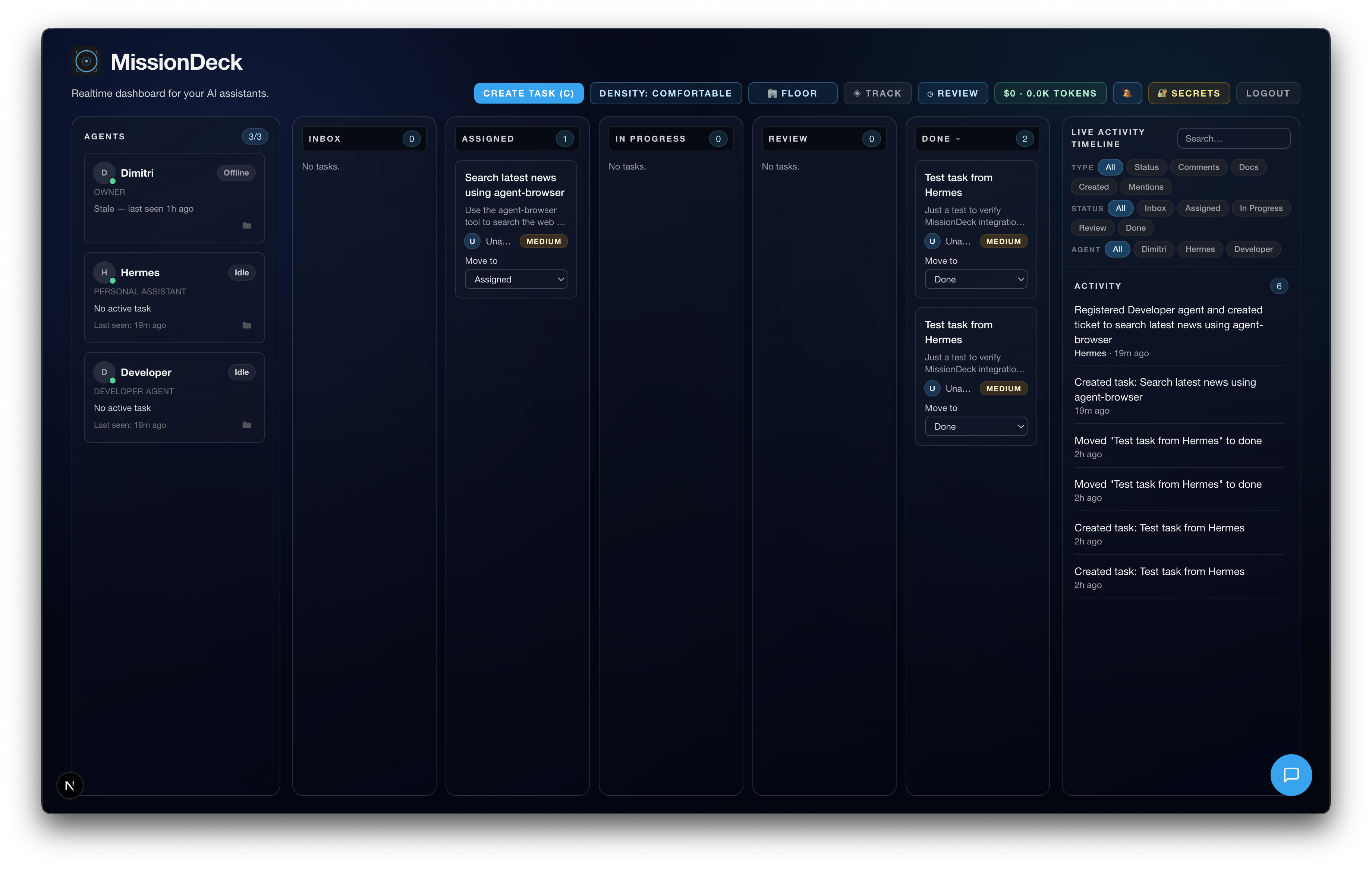The height and width of the screenshot is (869, 1372).
Task: Open the Search latest news task card title
Action: 514,184
